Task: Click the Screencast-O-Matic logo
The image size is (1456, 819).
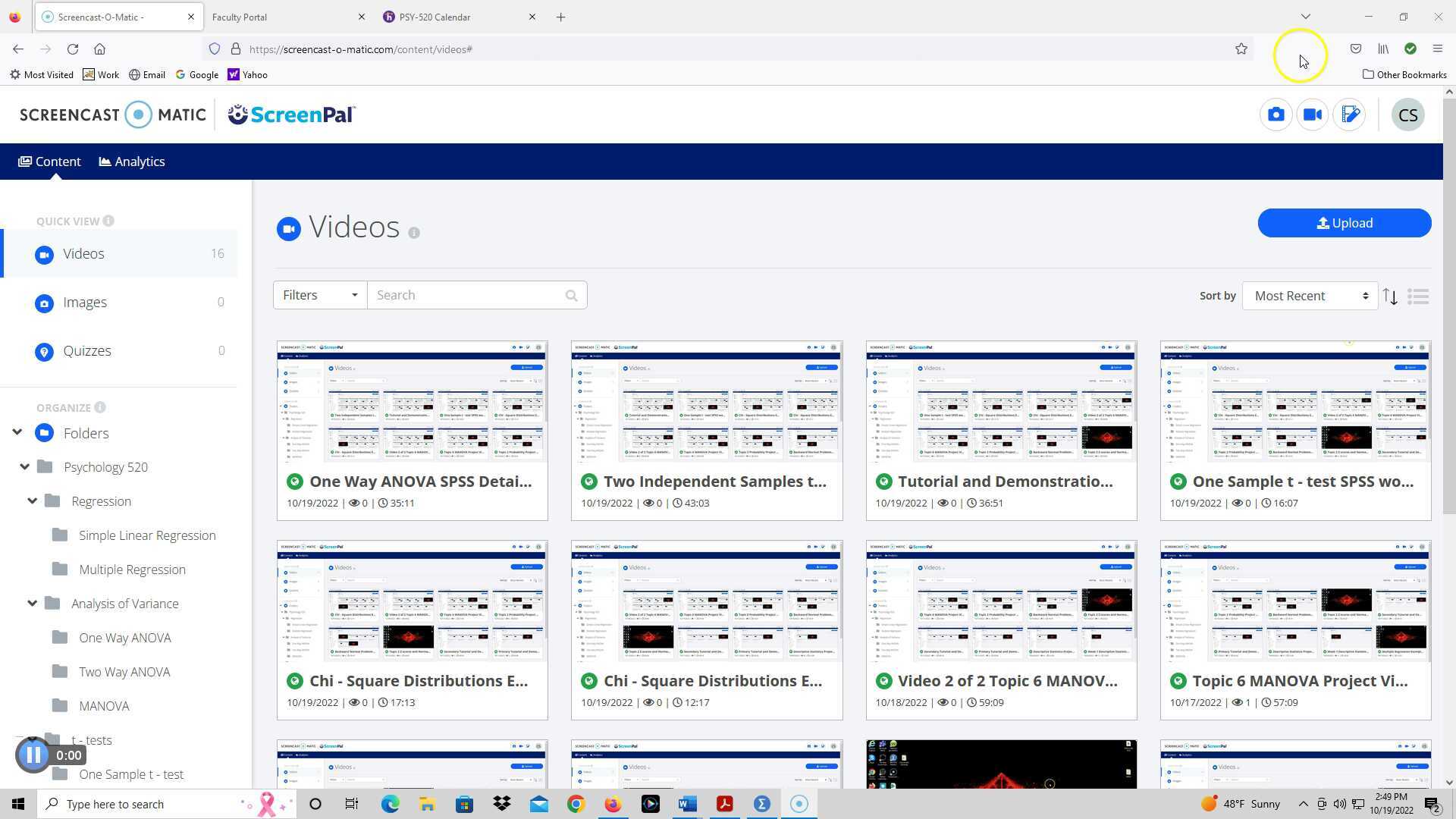Action: coord(113,115)
